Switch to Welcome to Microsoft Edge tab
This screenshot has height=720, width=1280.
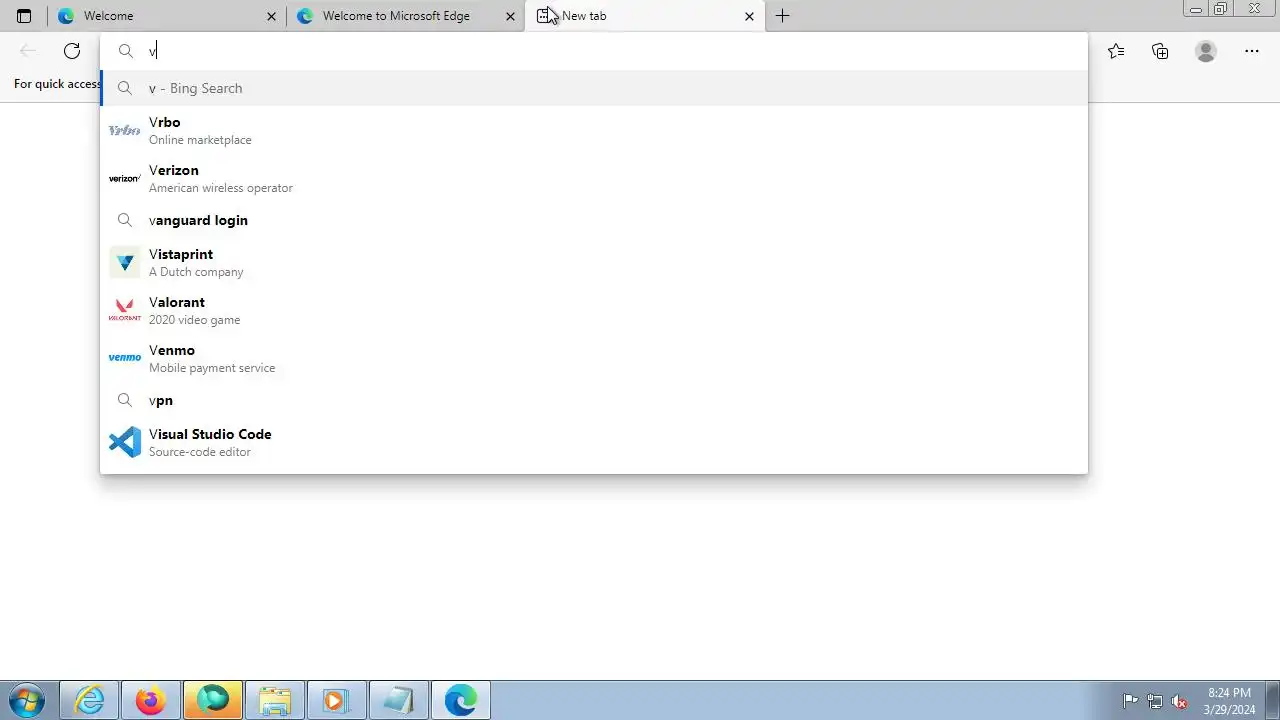(x=405, y=16)
